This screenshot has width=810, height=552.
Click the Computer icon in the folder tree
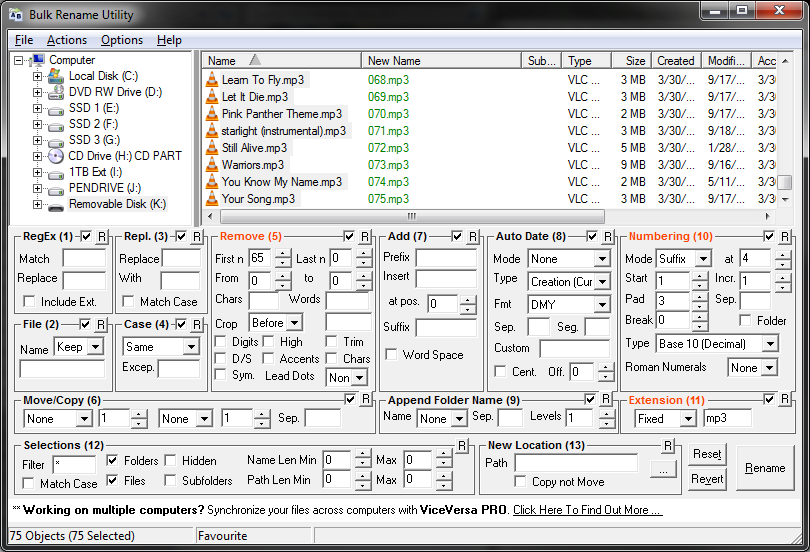point(37,60)
